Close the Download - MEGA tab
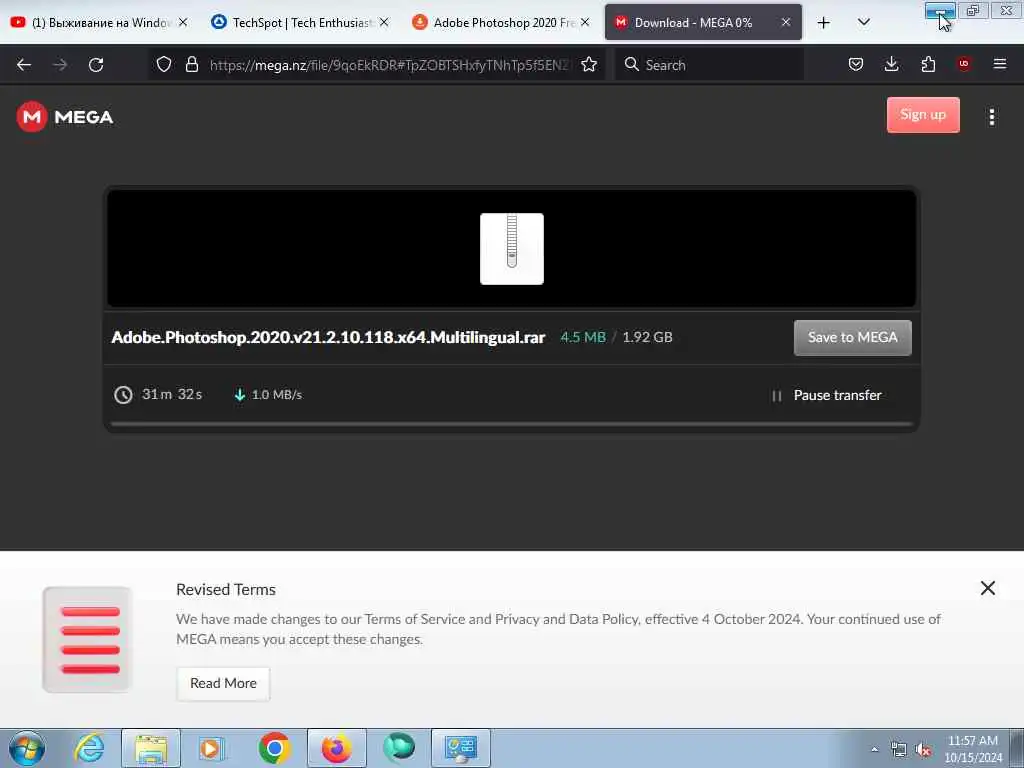Screen dimensions: 1024x768 click(786, 22)
